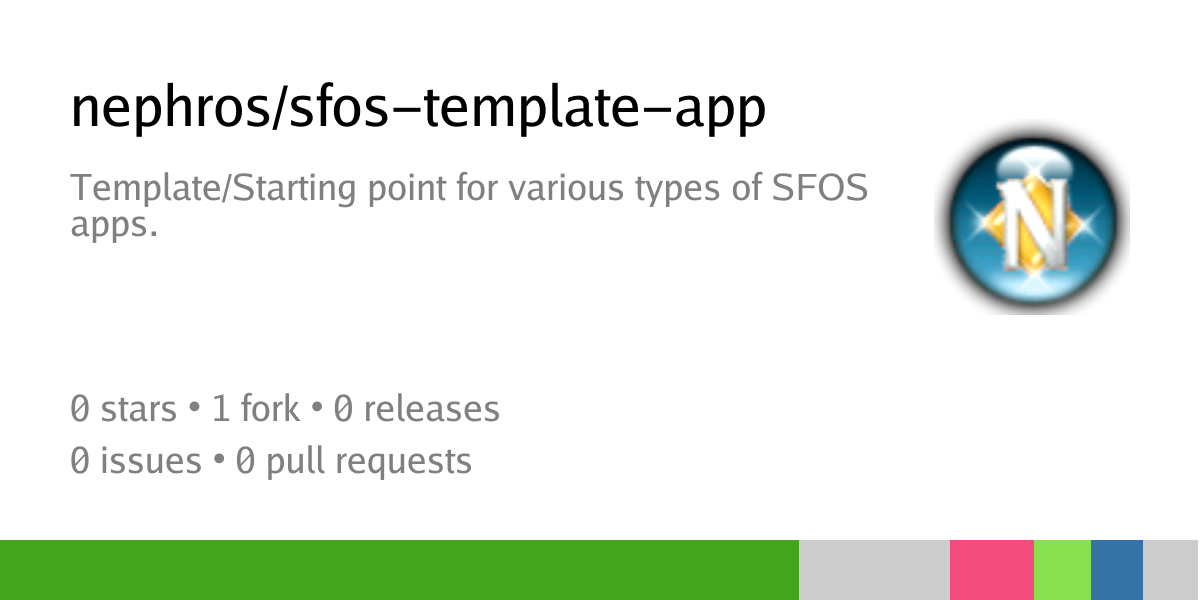Click the wide gray segment after green
Screen dimensions: 1200x600
(874, 570)
